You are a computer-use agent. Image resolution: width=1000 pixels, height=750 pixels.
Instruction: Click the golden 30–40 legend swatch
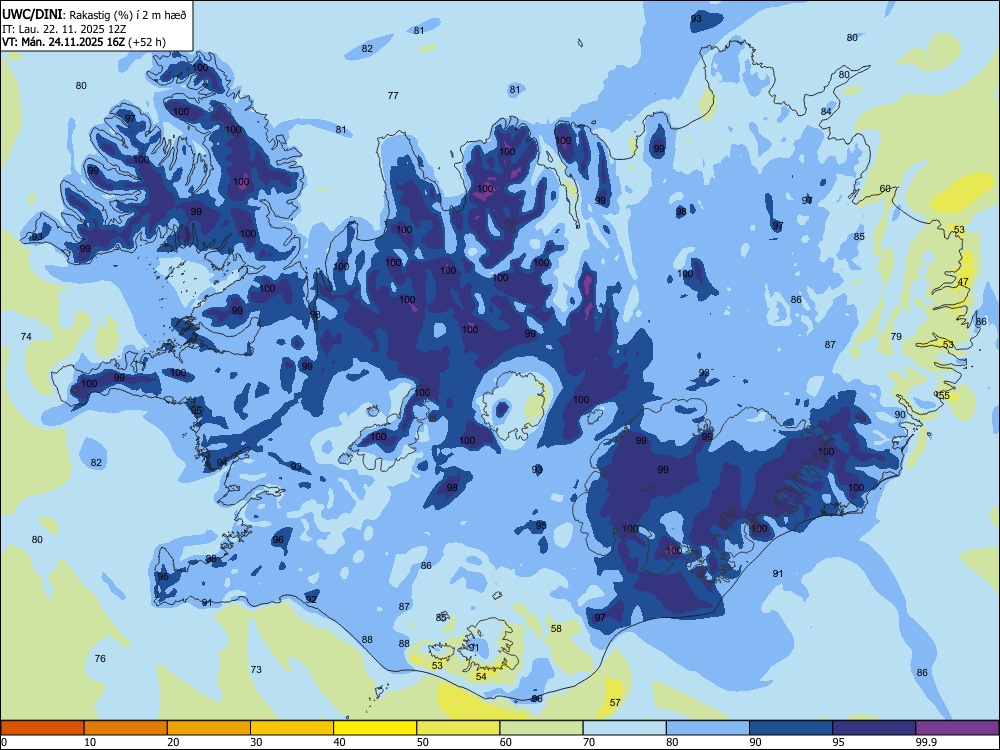point(292,728)
